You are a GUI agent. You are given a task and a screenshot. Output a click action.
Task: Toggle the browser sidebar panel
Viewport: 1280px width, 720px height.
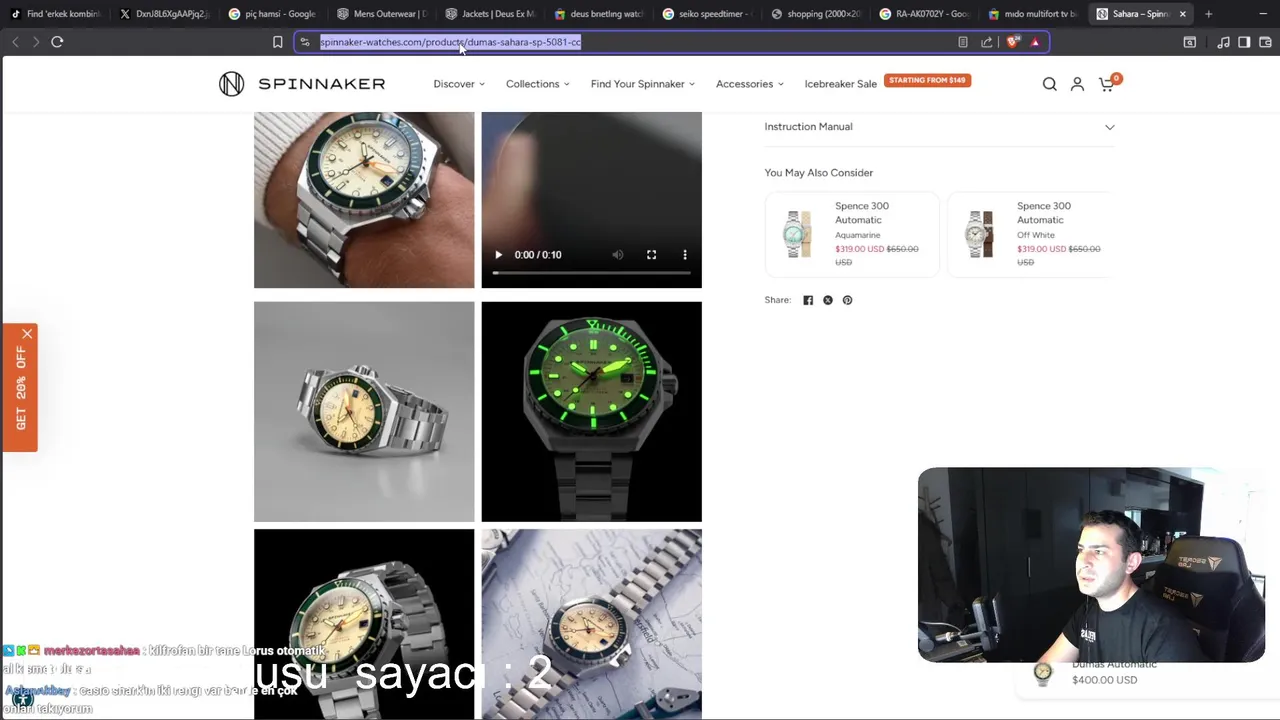click(1244, 42)
